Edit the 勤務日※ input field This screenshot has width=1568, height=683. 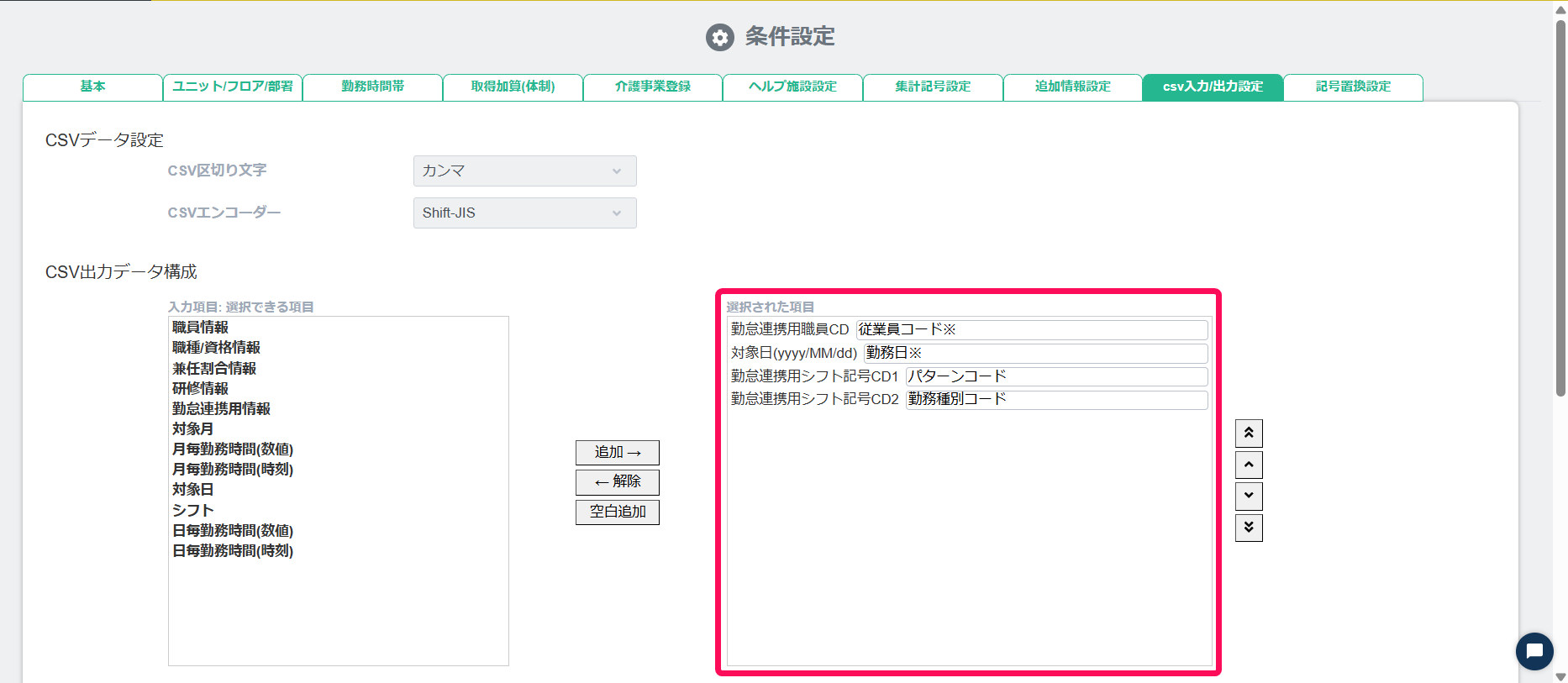click(1036, 353)
